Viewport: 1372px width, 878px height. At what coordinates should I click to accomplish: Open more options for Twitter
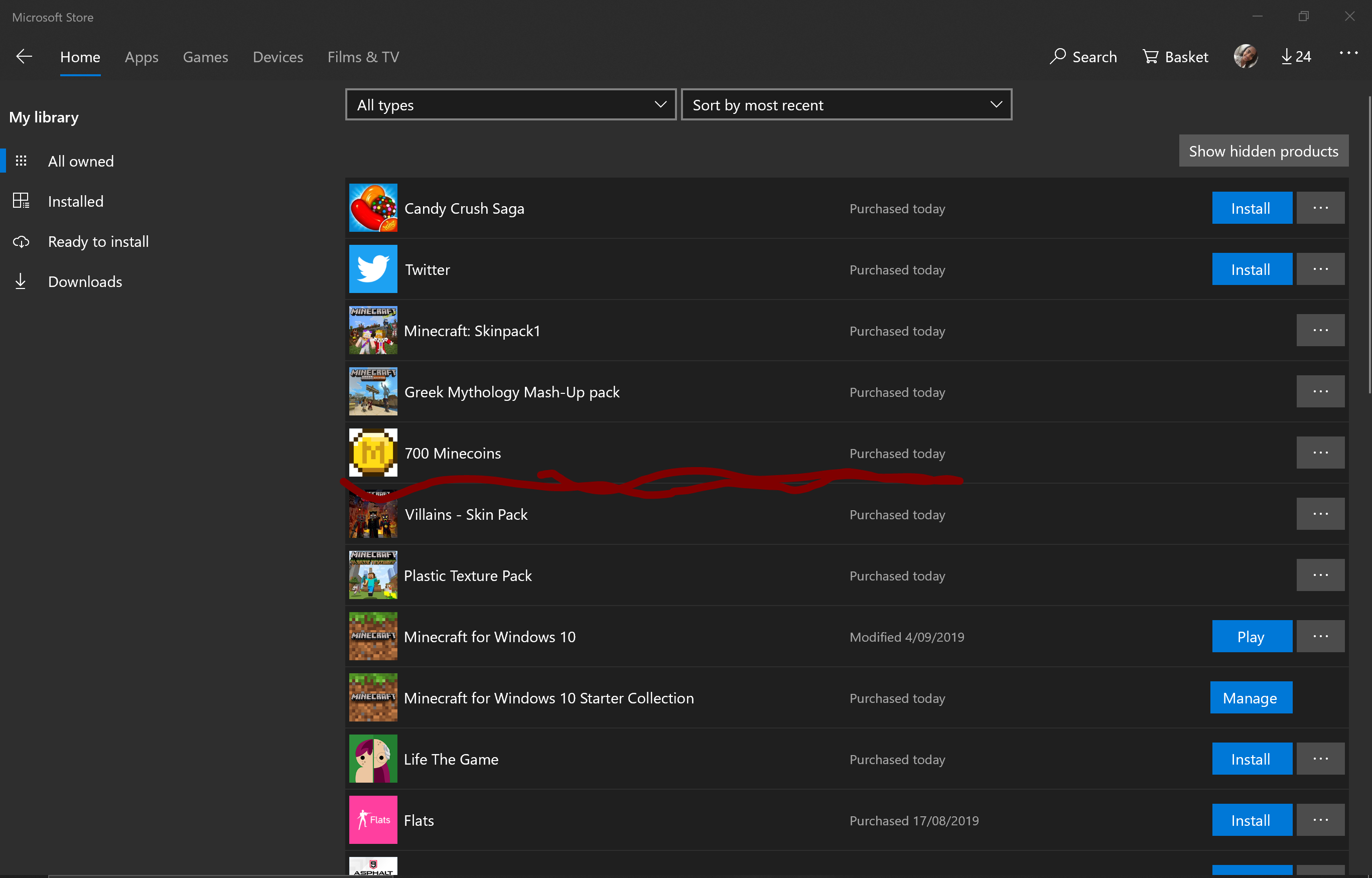(1320, 268)
